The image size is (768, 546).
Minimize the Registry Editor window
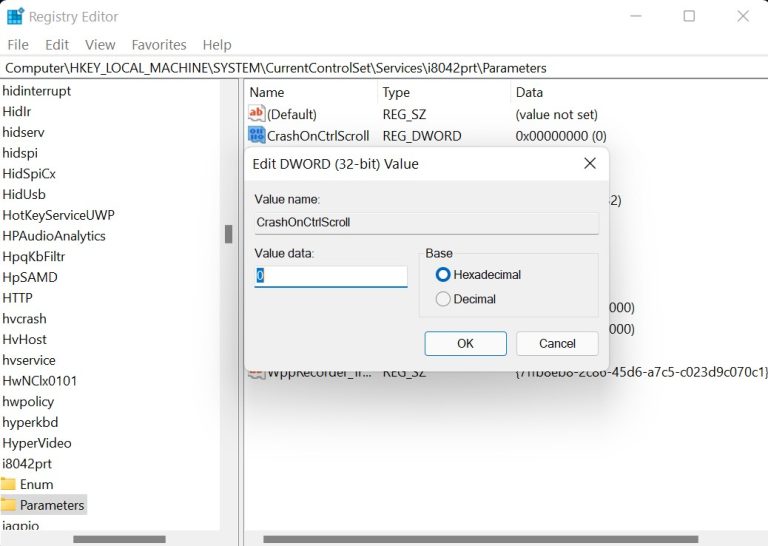point(635,16)
